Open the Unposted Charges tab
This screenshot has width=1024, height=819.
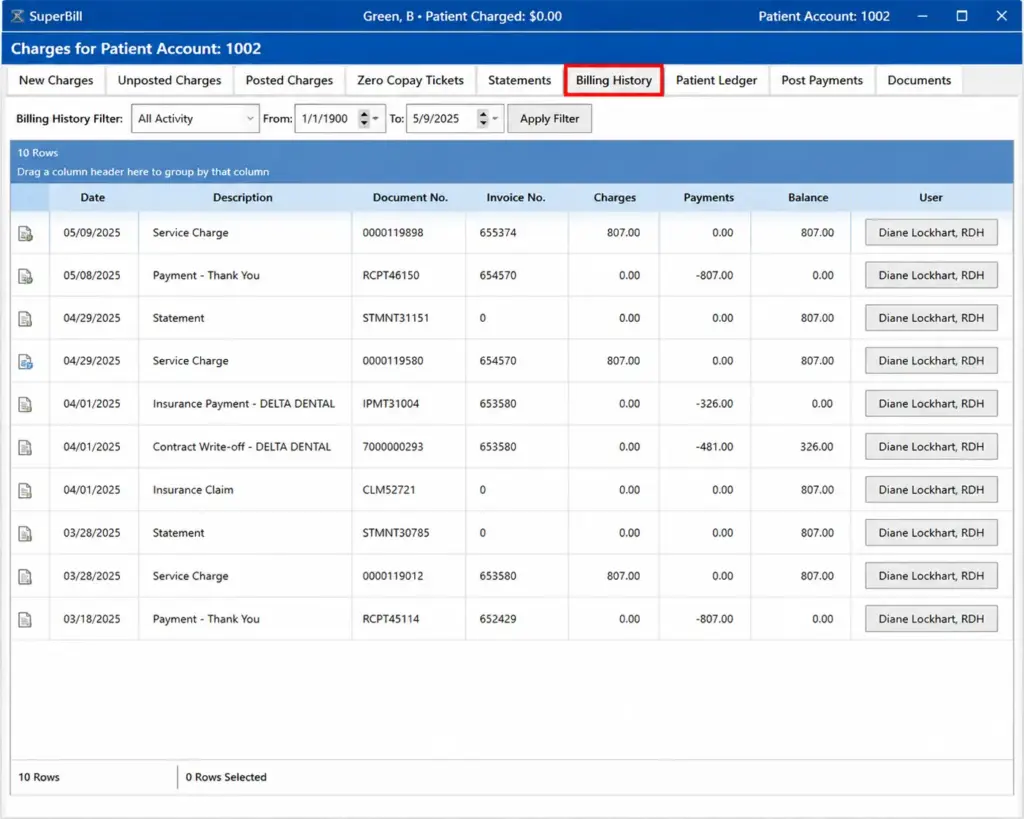click(169, 80)
